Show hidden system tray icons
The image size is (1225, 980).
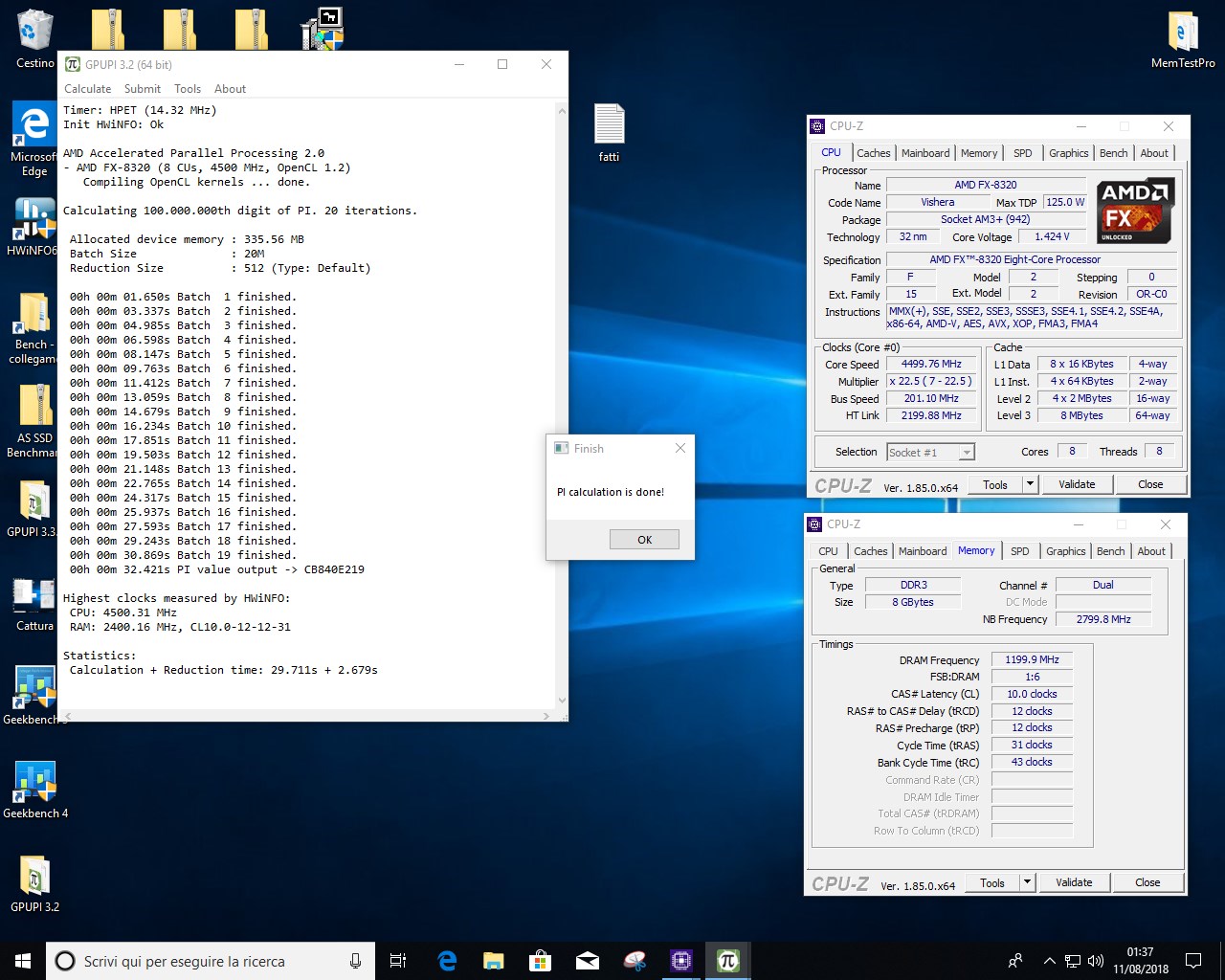pos(1049,961)
